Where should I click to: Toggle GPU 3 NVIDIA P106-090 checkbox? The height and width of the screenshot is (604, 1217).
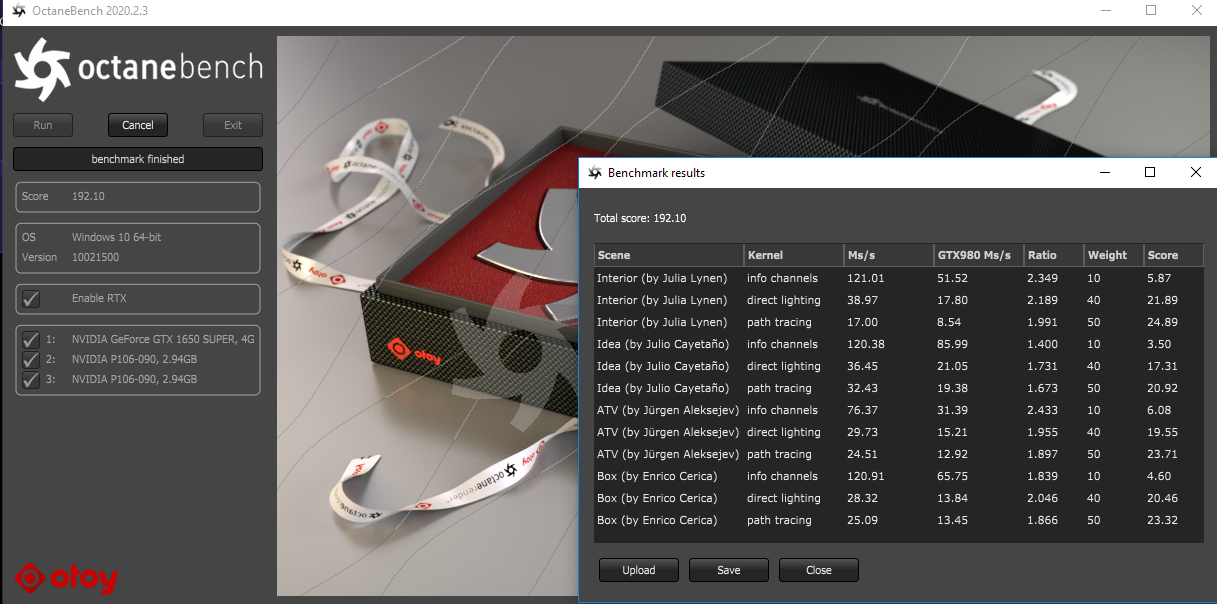tap(31, 379)
